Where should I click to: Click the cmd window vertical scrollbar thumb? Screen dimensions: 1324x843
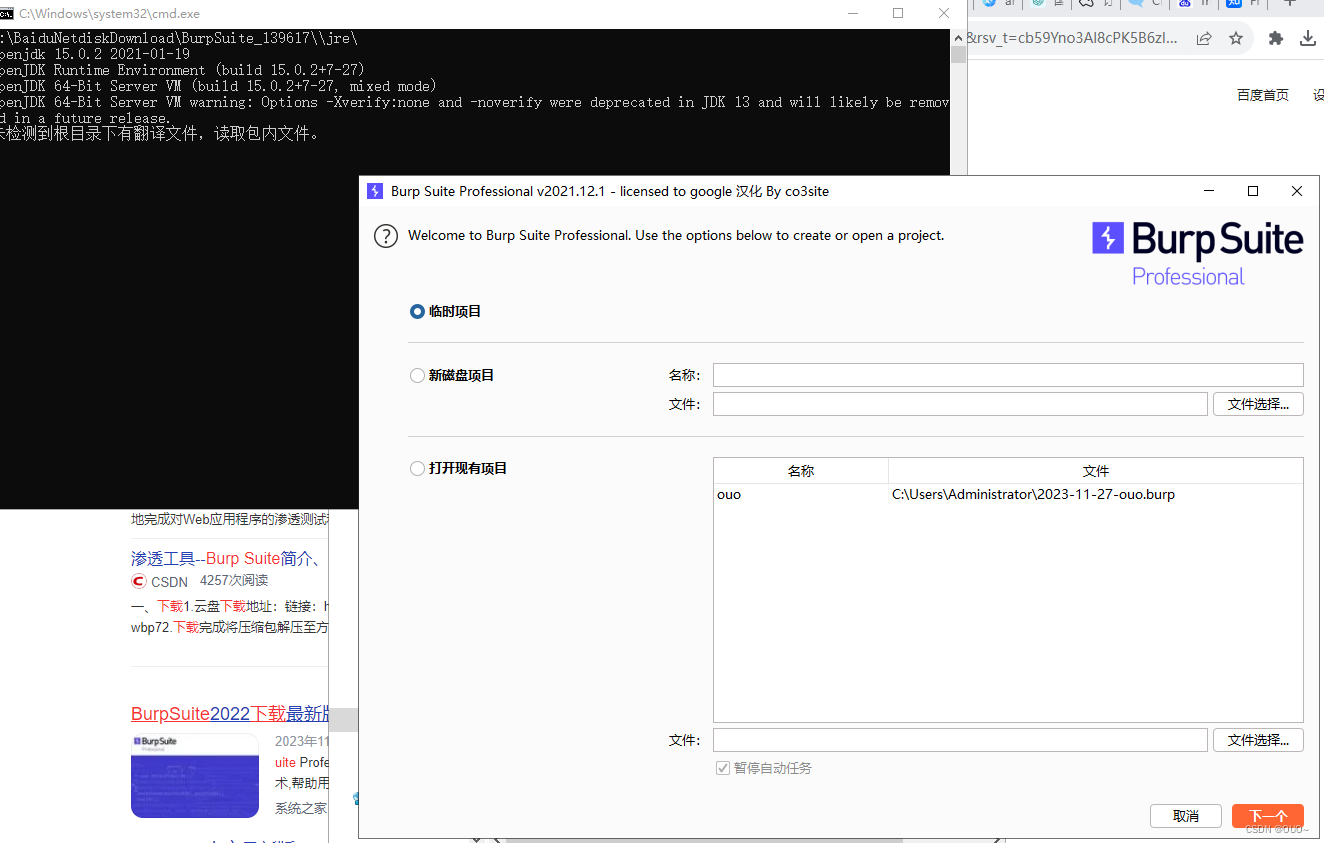[958, 54]
